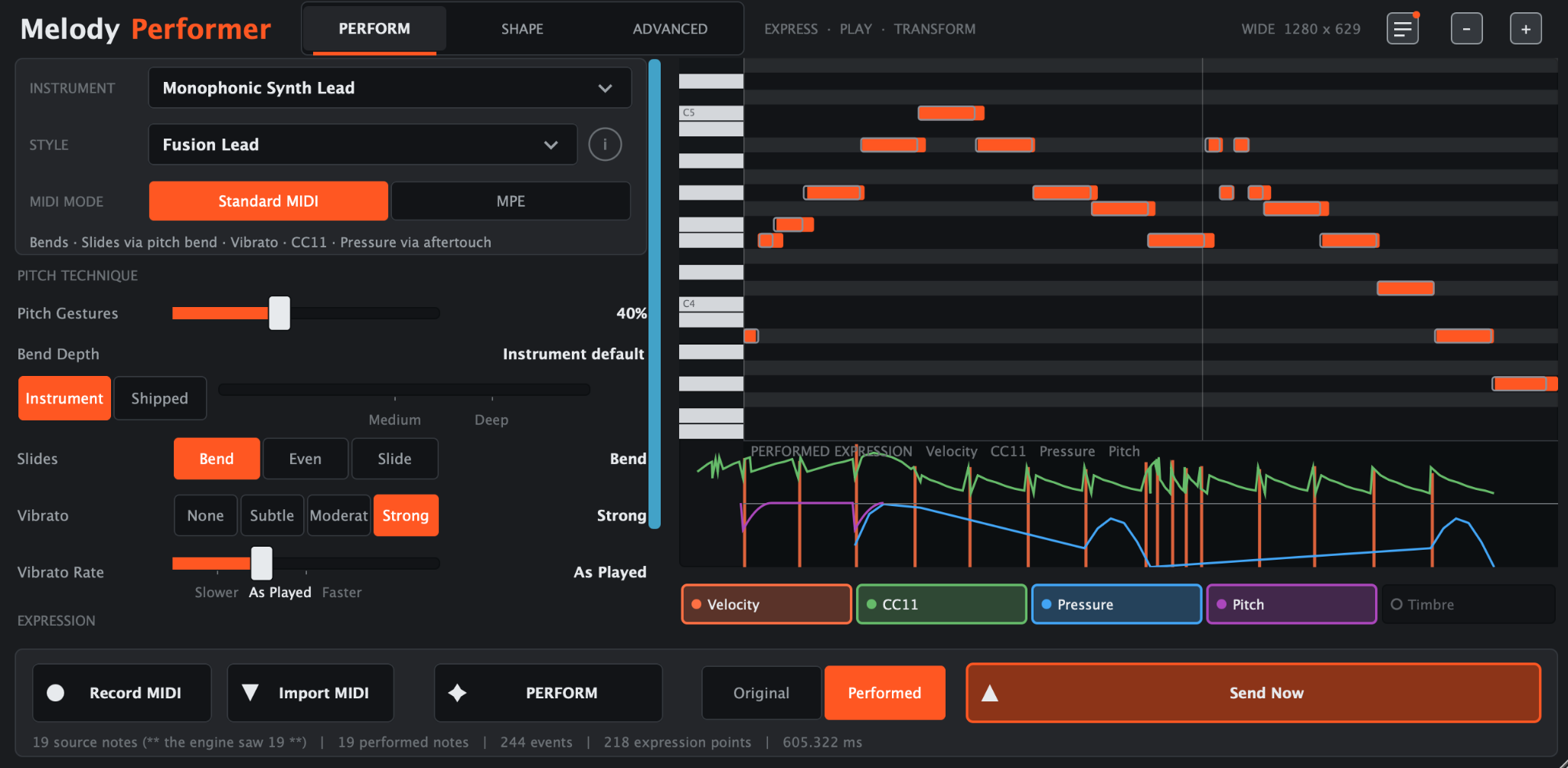Choose Shipped bend depth option

pos(159,398)
